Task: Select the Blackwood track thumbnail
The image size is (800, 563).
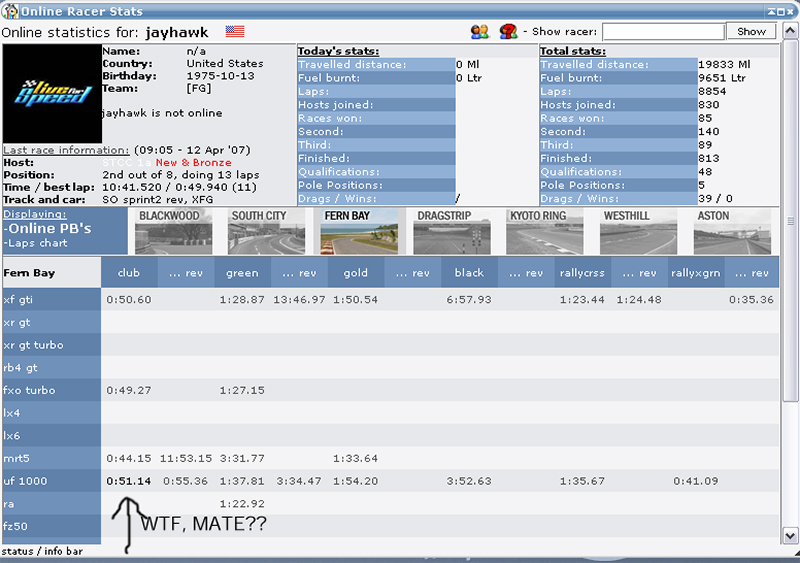Action: [x=173, y=231]
